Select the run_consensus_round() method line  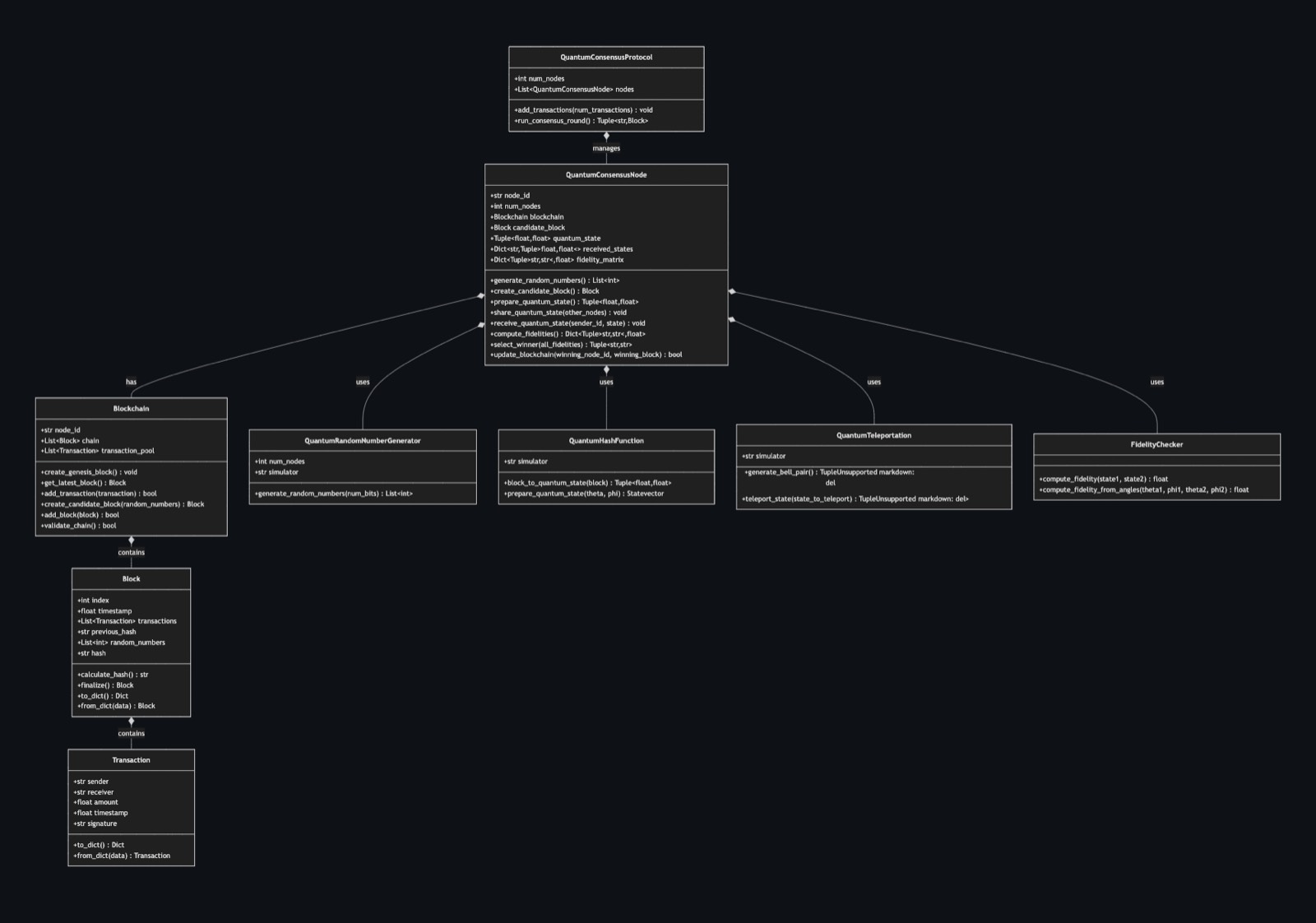[582, 121]
